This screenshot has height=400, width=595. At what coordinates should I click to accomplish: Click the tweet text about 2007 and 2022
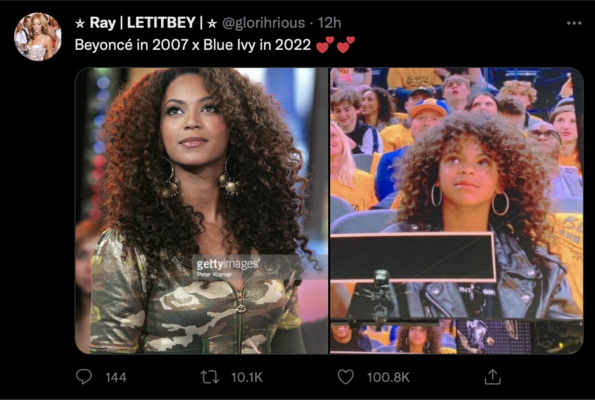click(193, 45)
